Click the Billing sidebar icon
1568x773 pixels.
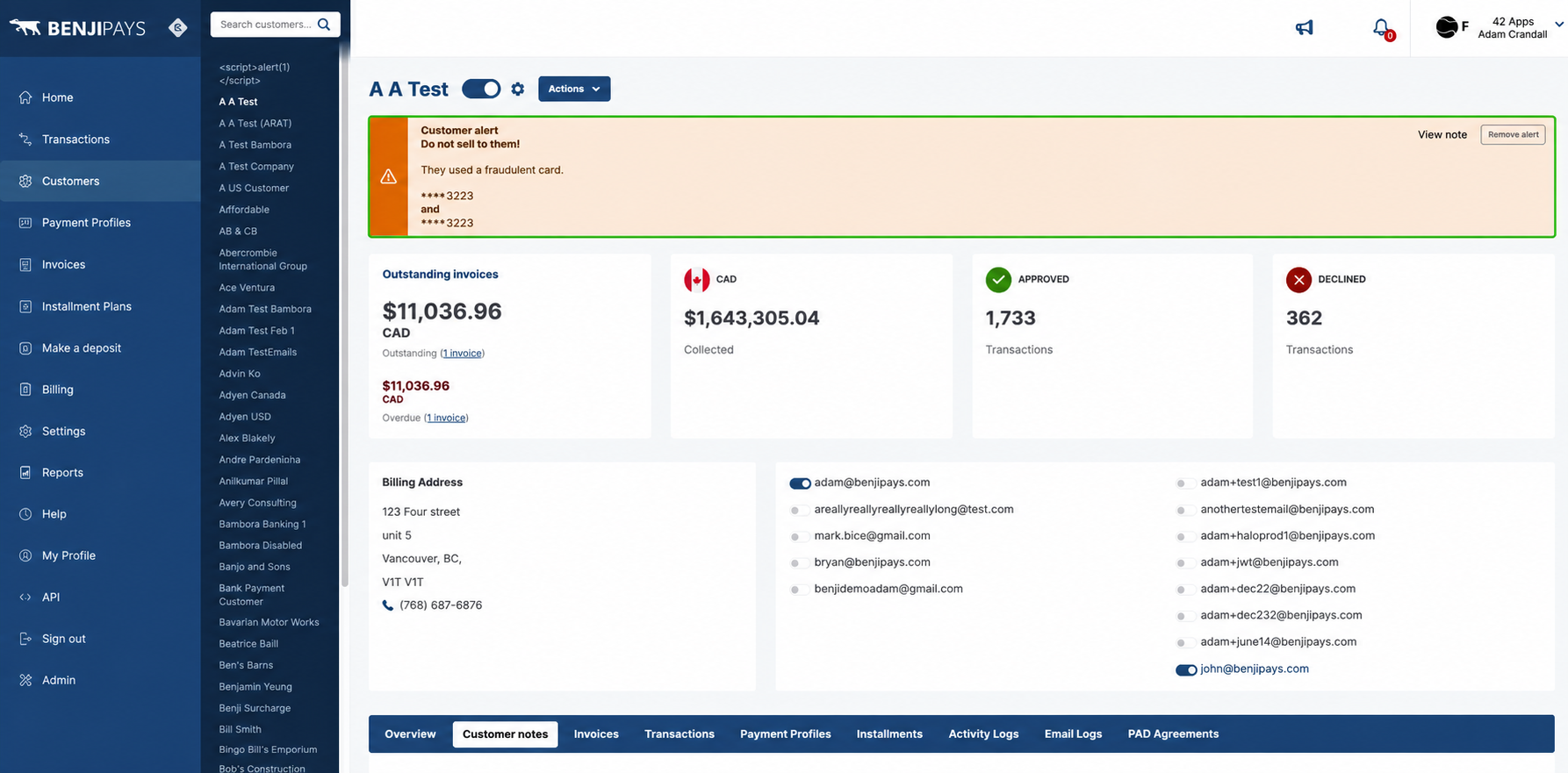(x=25, y=390)
